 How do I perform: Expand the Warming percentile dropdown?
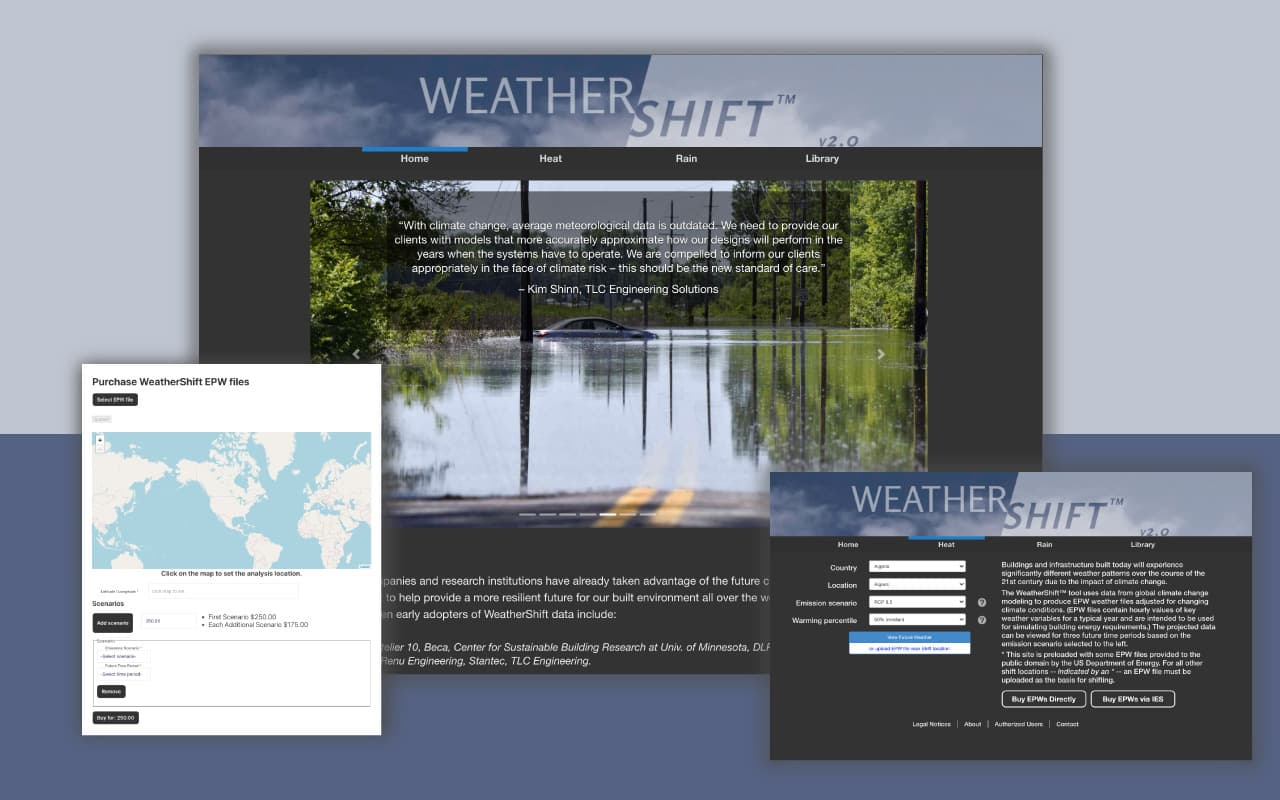(916, 620)
